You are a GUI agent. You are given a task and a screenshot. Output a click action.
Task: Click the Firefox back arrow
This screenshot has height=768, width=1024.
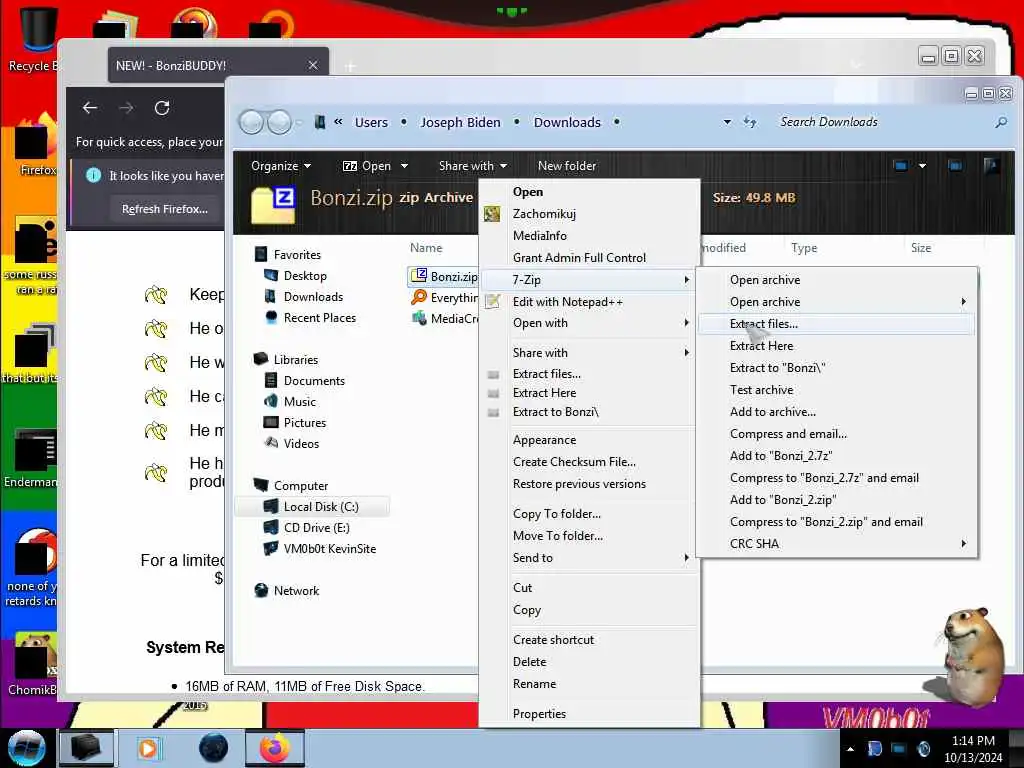pos(90,108)
